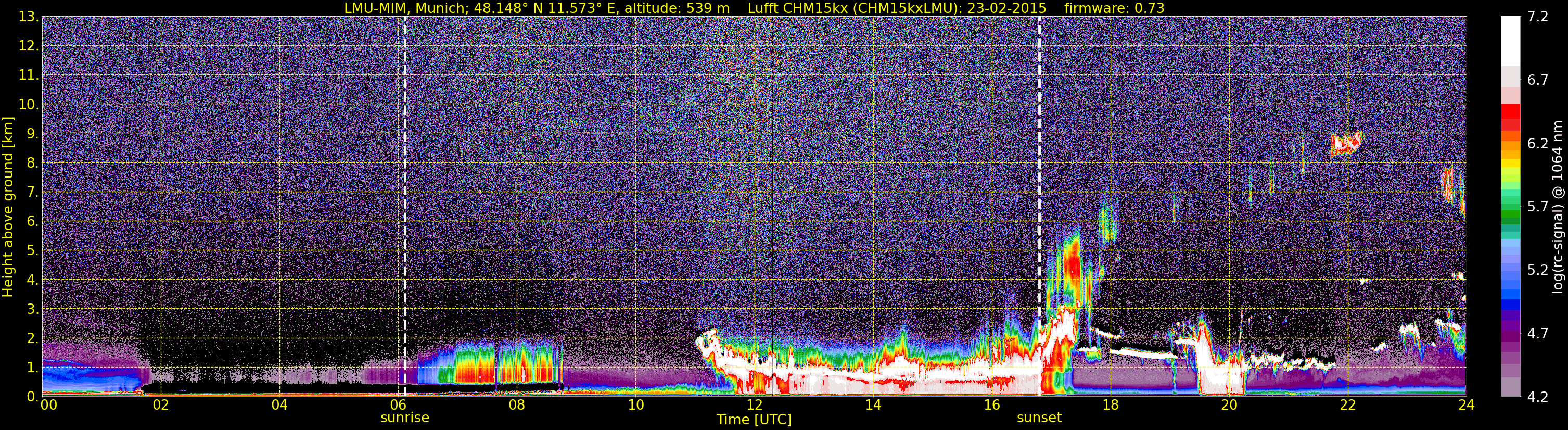Screen dimensions: 1568x430
Task: Click the 6.7 value on the colorbar
Action: pyautogui.click(x=1538, y=80)
